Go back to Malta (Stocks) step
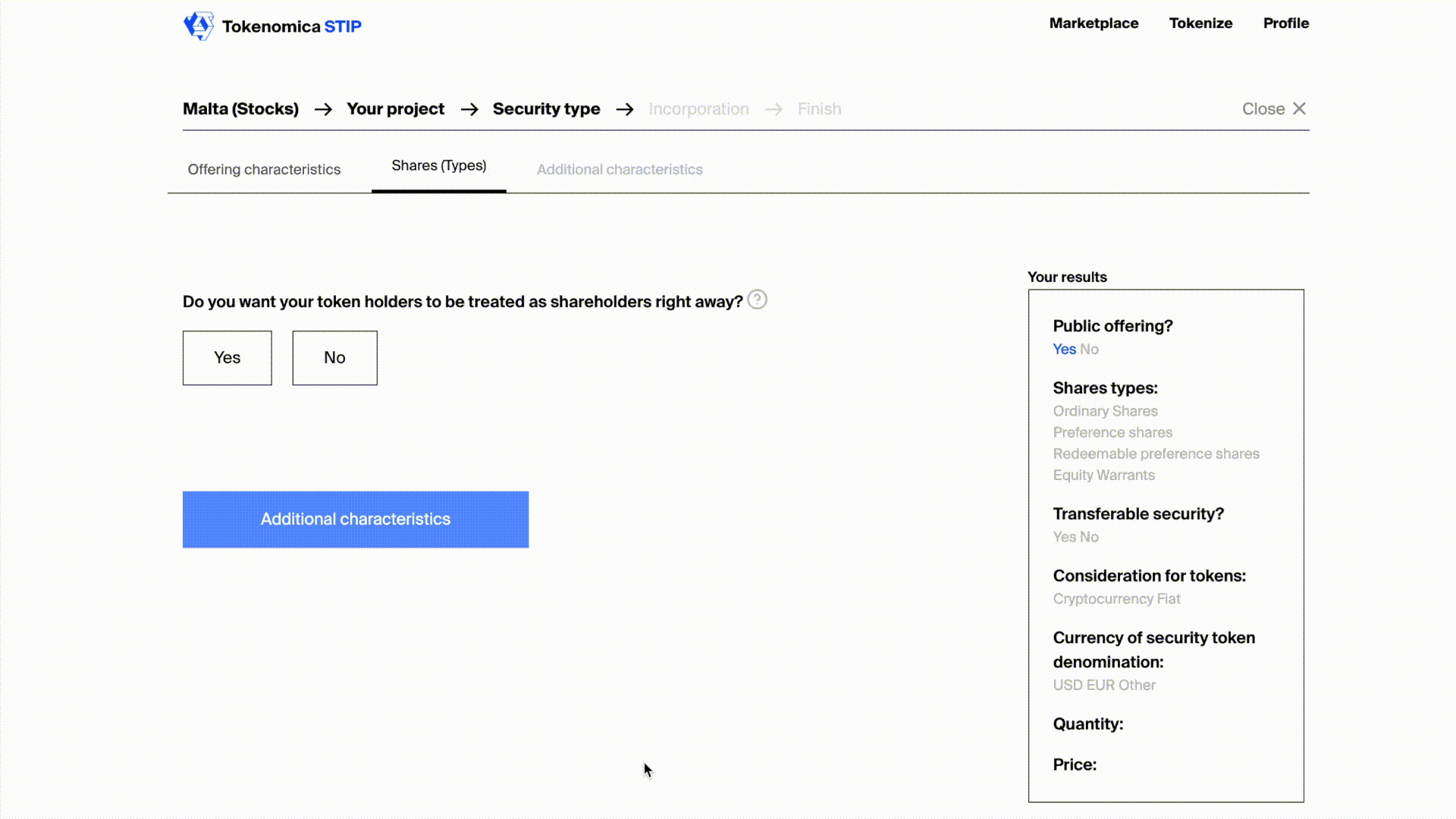This screenshot has height=819, width=1456. (x=240, y=108)
